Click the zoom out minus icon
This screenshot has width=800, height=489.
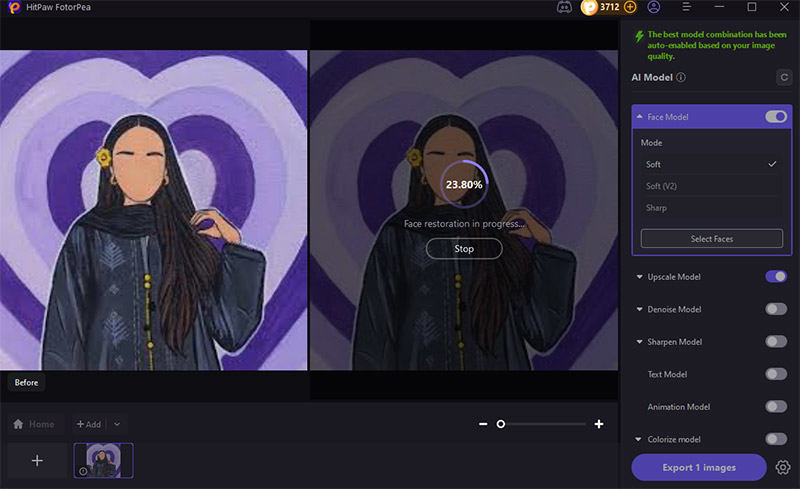[483, 424]
